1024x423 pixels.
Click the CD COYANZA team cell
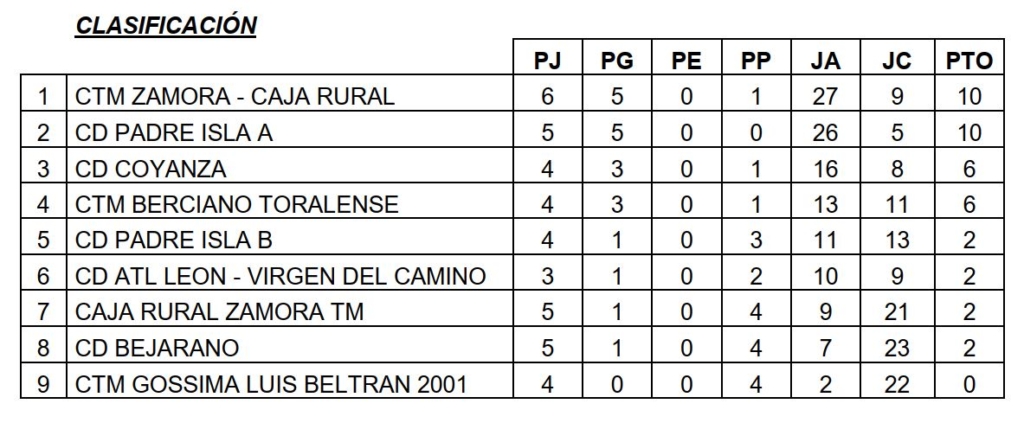(151, 169)
